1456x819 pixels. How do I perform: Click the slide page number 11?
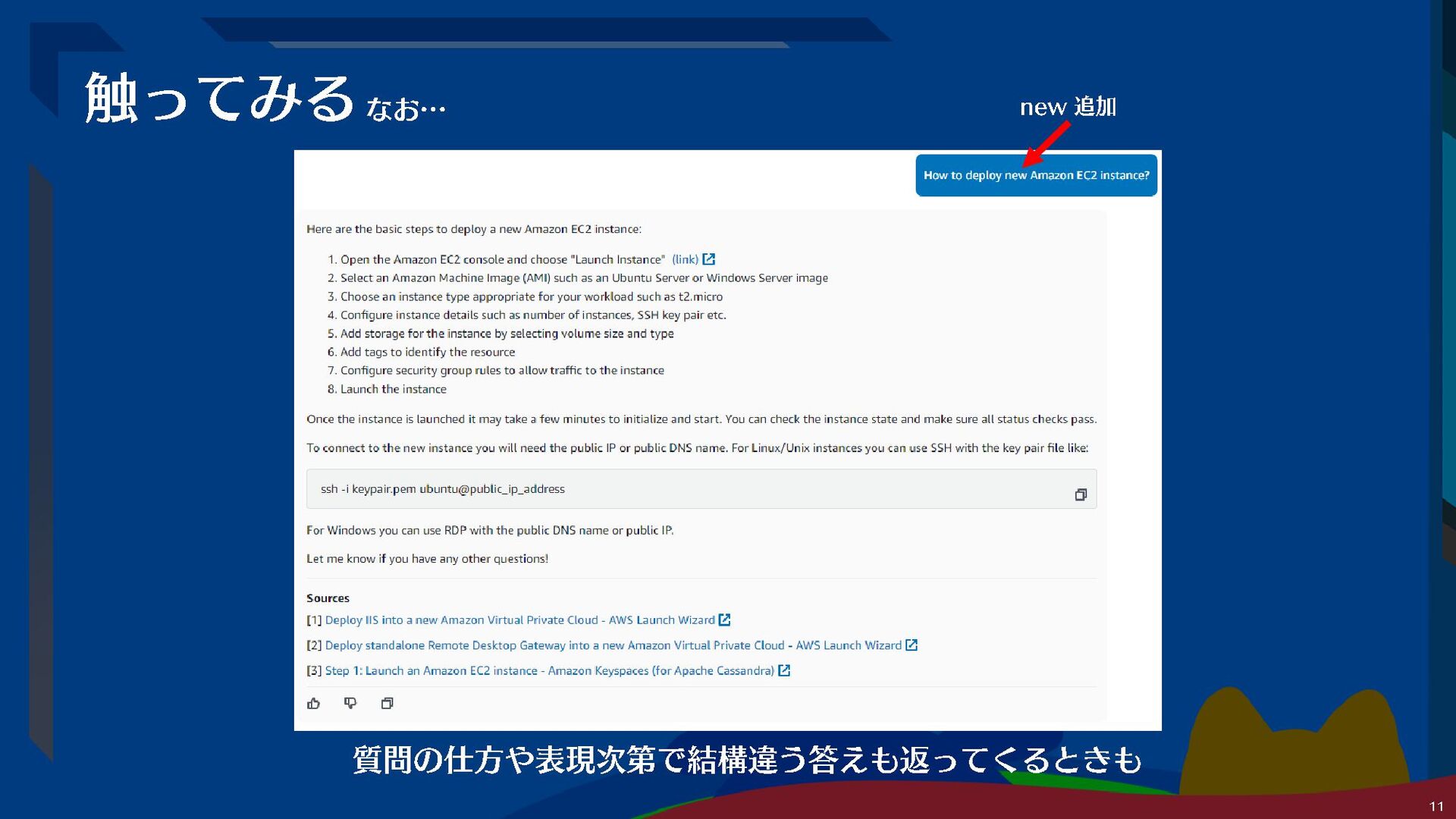(x=1436, y=806)
